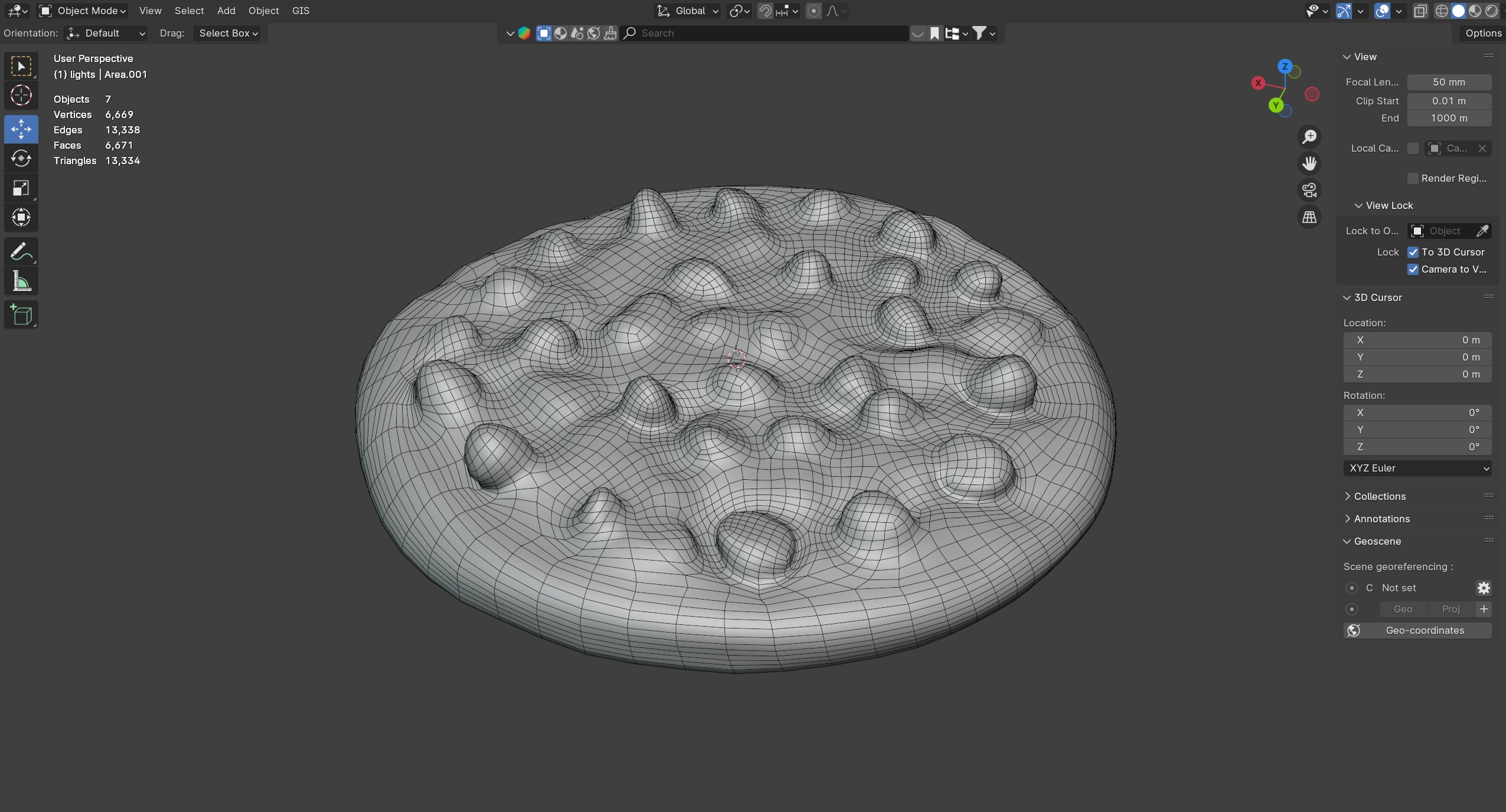This screenshot has width=1506, height=812.
Task: Open the XYZ Euler rotation dropdown
Action: click(1417, 468)
